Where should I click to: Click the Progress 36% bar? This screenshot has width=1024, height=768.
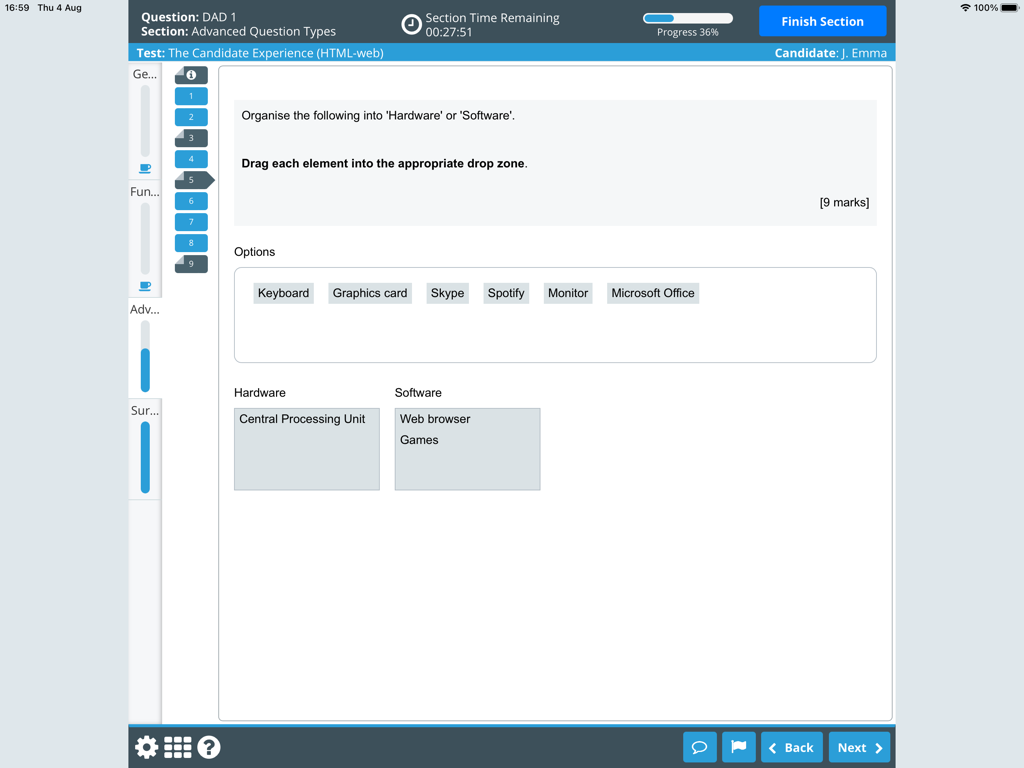(687, 17)
